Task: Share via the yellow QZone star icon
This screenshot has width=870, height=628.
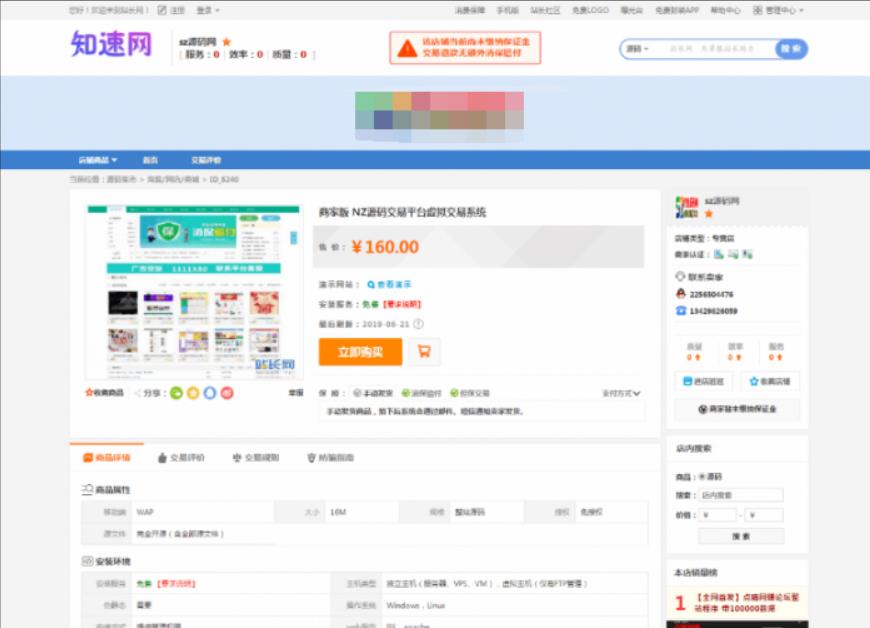Action: click(x=193, y=393)
